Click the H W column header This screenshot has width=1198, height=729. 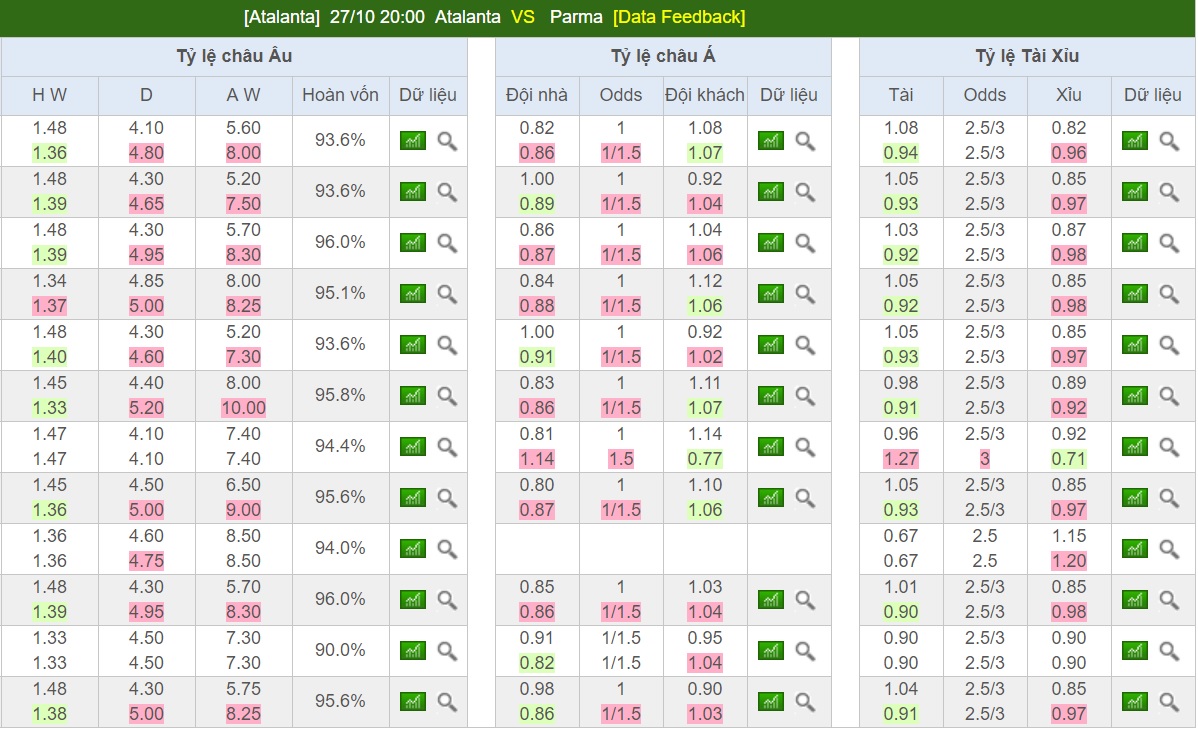click(50, 95)
